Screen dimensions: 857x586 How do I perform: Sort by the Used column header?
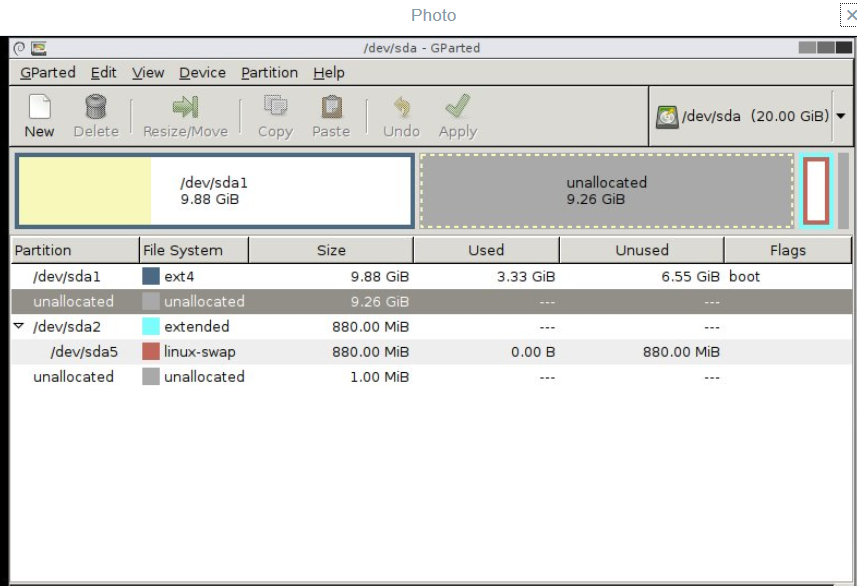(x=486, y=250)
